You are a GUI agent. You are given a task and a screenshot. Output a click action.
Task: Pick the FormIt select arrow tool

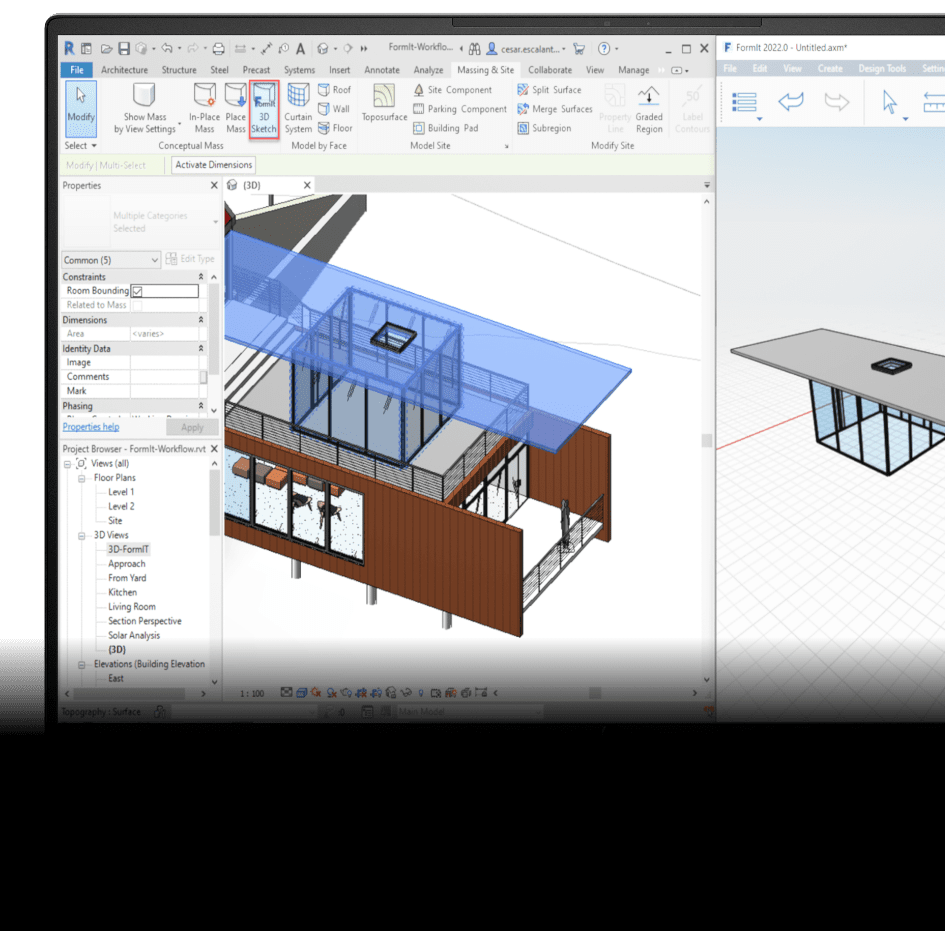(x=890, y=102)
